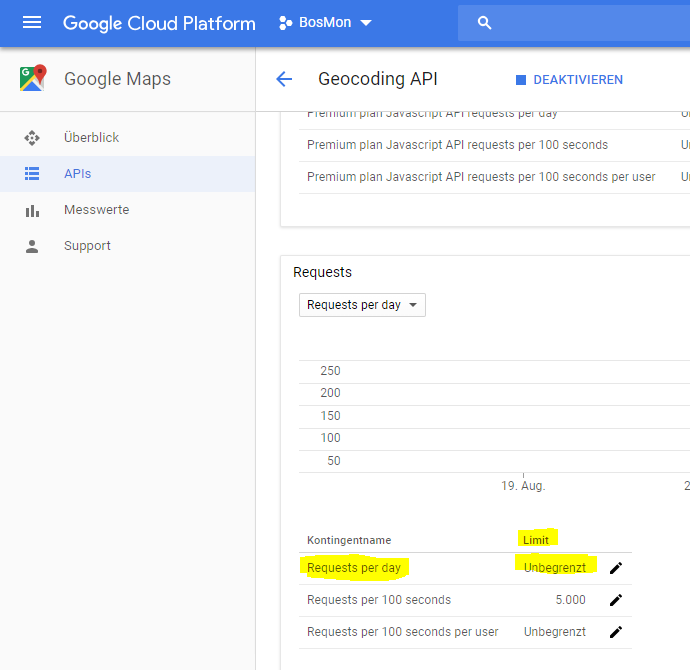The width and height of the screenshot is (690, 670).
Task: Open the hamburger navigation menu
Action: (x=32, y=22)
